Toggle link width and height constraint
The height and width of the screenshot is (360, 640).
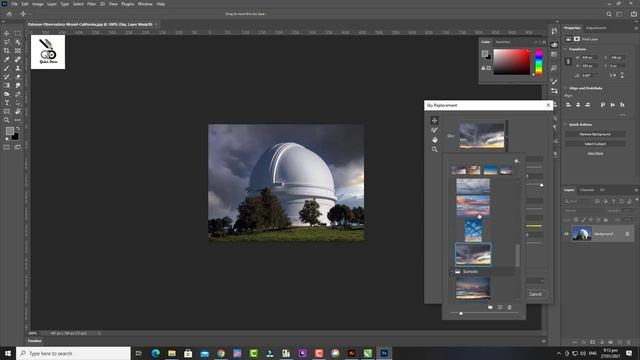tap(568, 61)
